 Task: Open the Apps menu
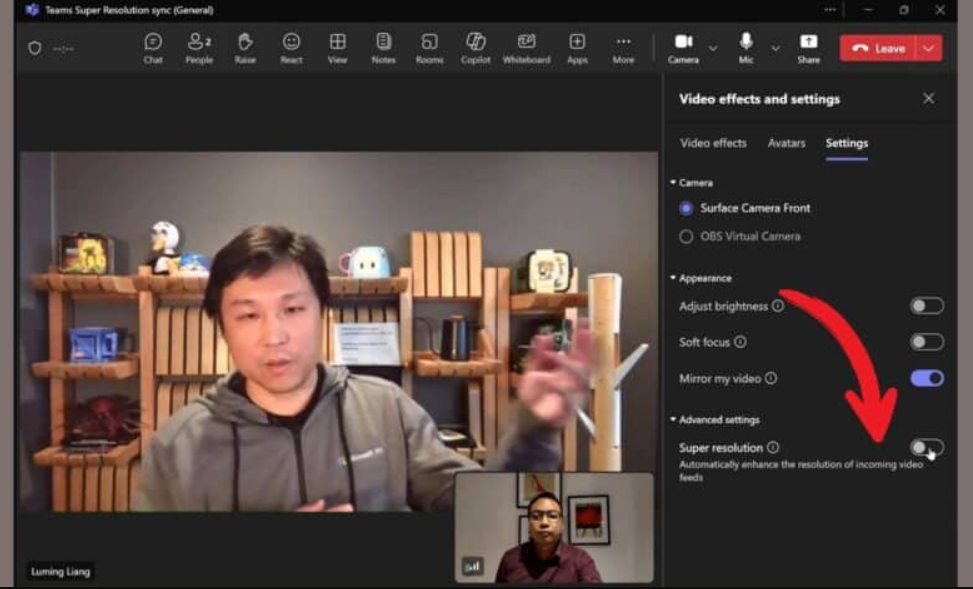[577, 48]
